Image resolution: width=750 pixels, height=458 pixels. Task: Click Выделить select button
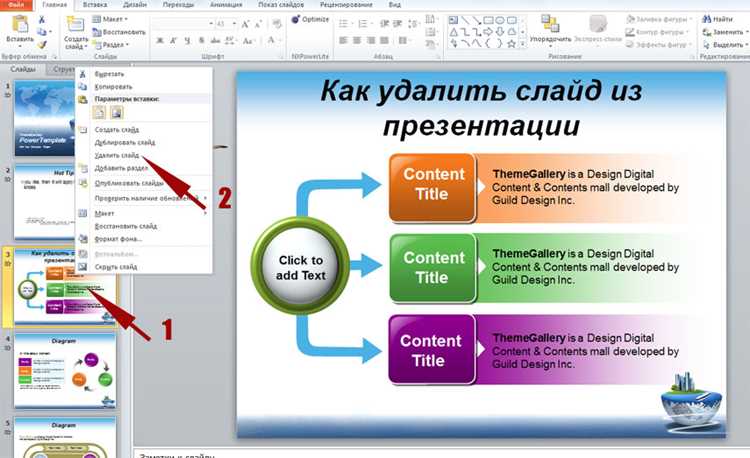pos(724,44)
